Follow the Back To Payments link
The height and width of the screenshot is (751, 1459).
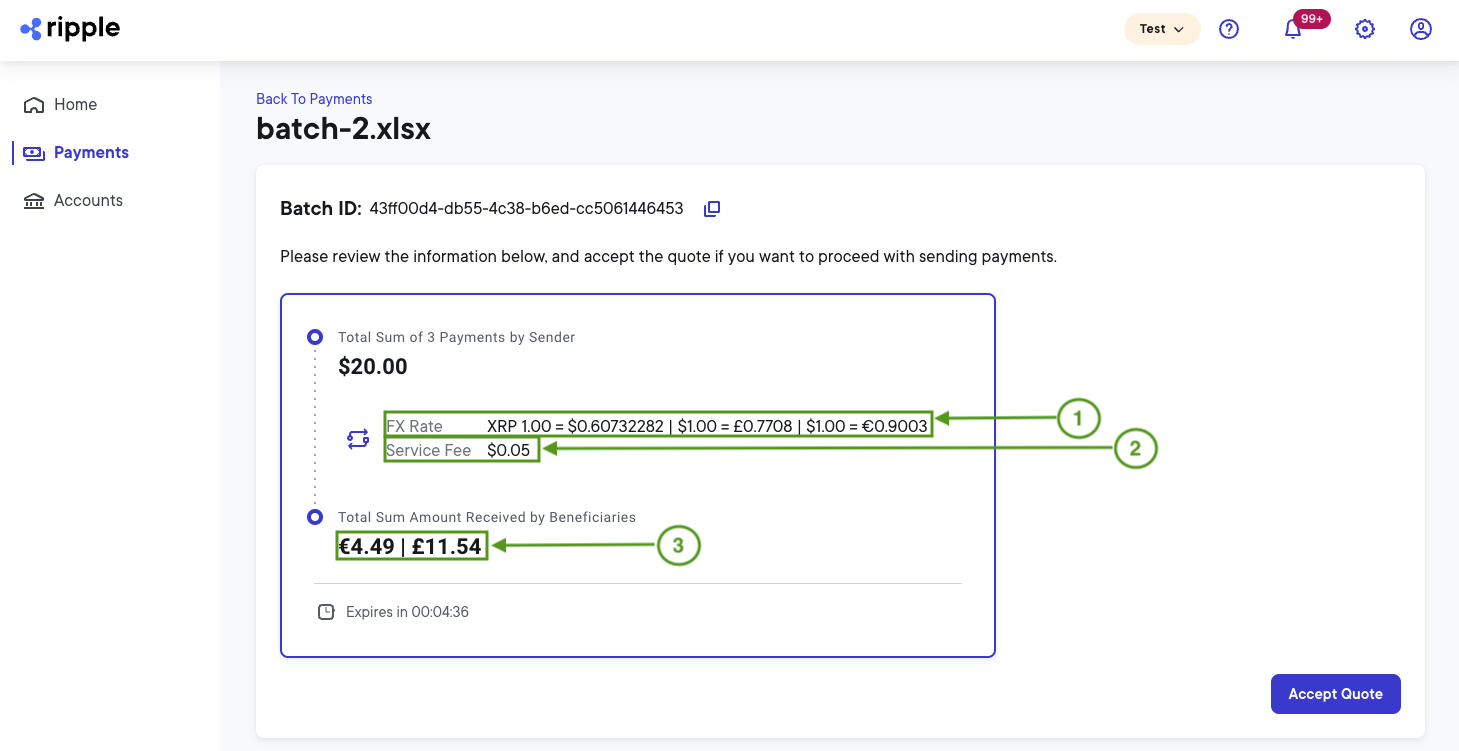click(314, 98)
